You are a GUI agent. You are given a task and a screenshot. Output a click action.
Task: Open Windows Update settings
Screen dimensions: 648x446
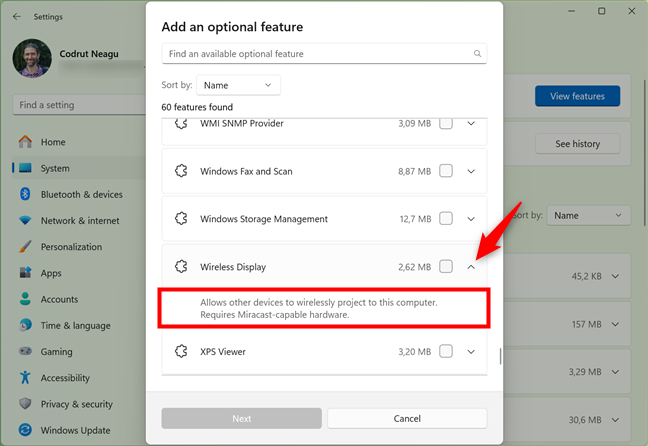coord(79,430)
